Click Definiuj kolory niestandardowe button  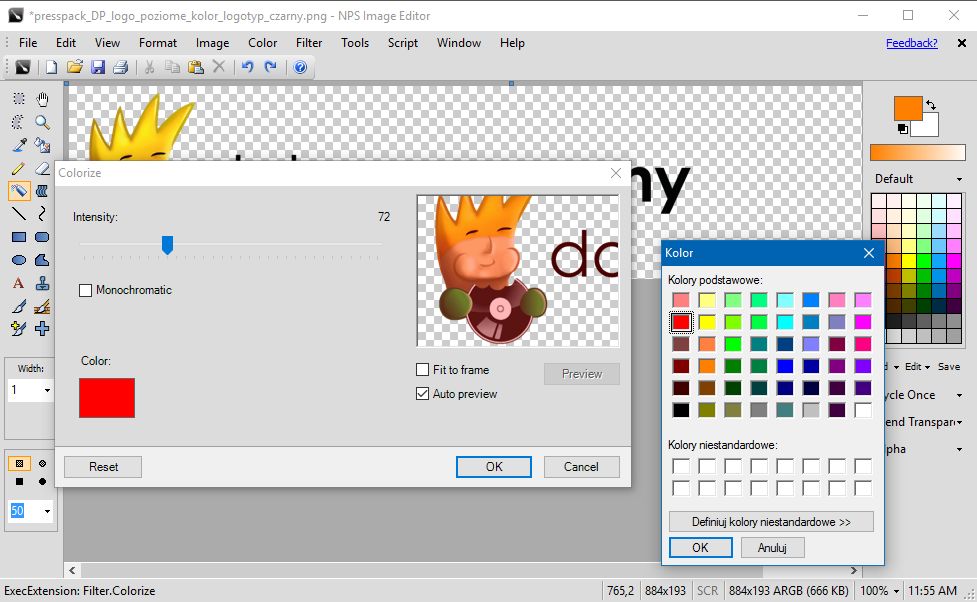(x=771, y=522)
